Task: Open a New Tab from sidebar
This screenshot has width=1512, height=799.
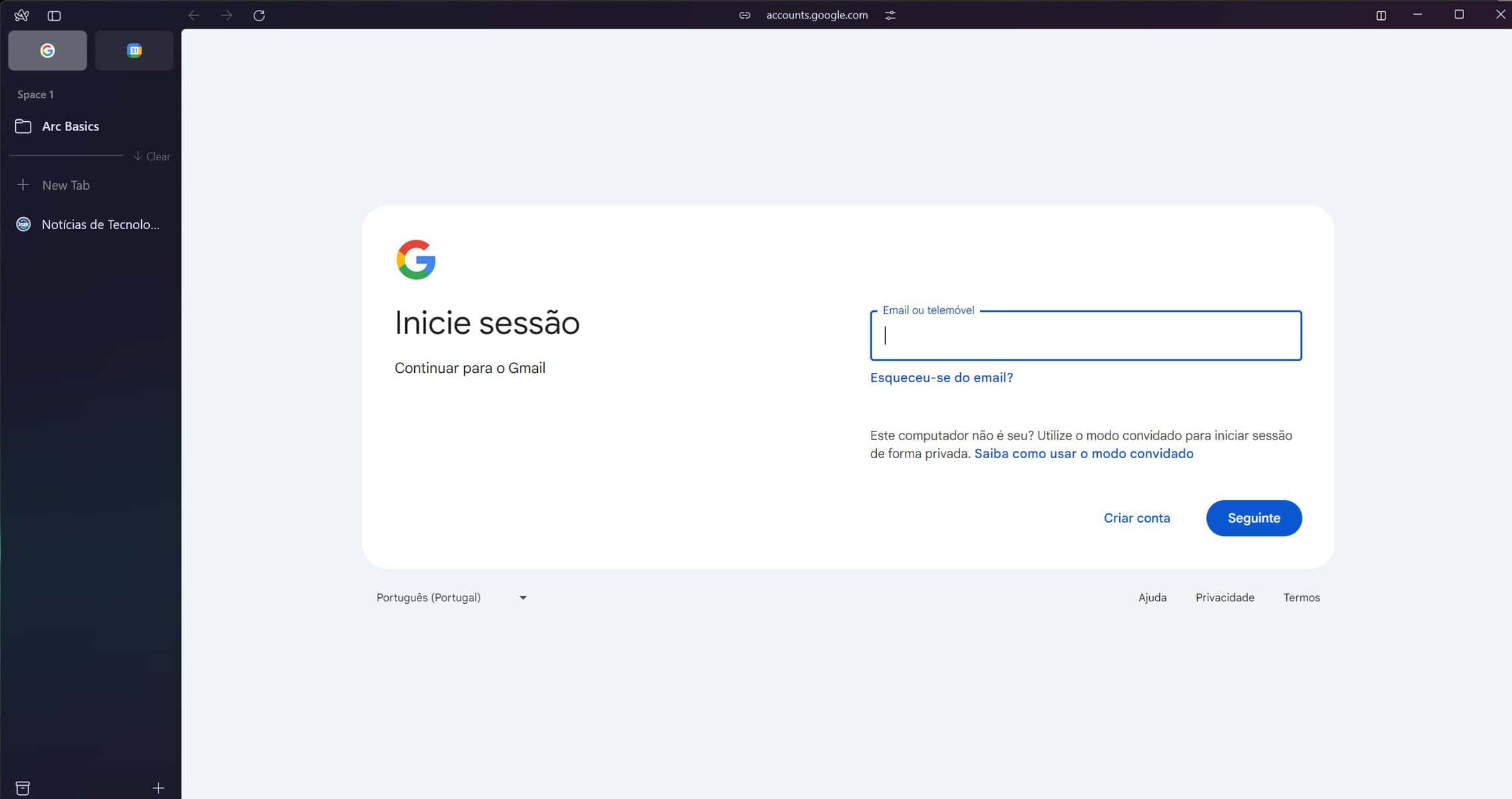Action: pyautogui.click(x=65, y=185)
